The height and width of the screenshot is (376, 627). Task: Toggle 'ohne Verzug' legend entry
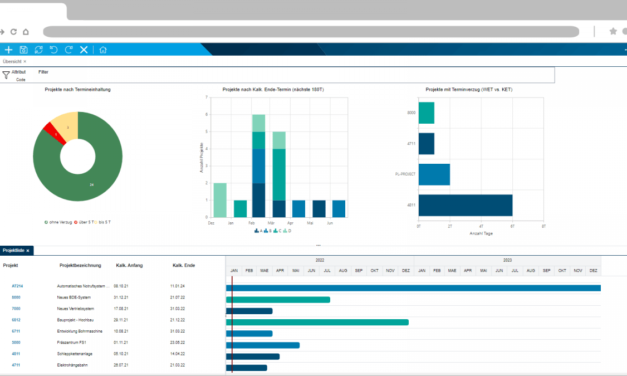tap(58, 222)
